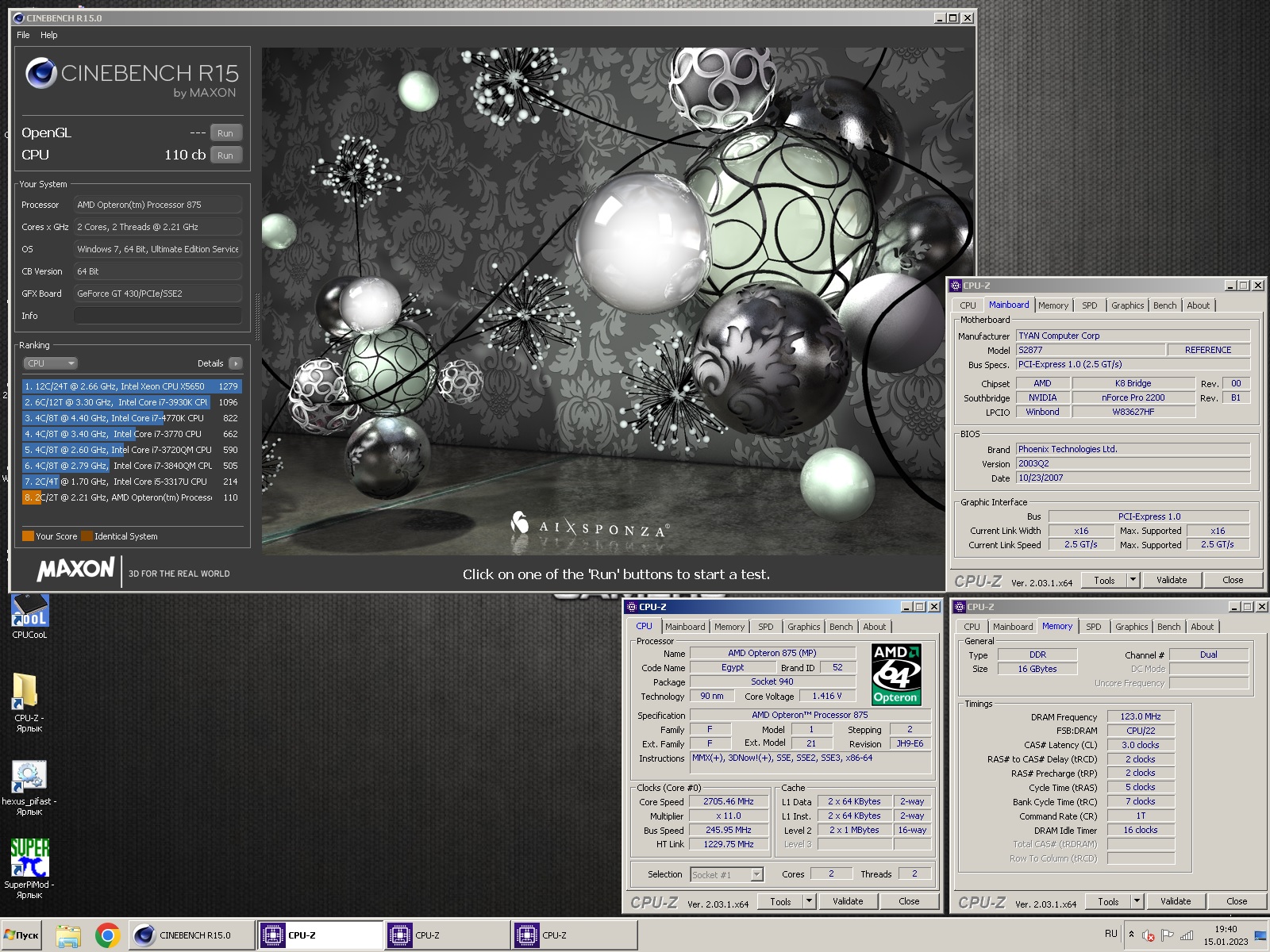This screenshot has width=1270, height=952.
Task: Click the Cinebench R15 logo
Action: [x=132, y=78]
